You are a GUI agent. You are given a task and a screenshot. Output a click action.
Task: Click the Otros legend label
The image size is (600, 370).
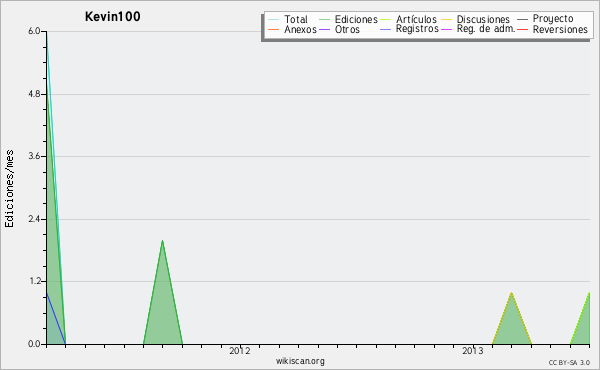(347, 29)
